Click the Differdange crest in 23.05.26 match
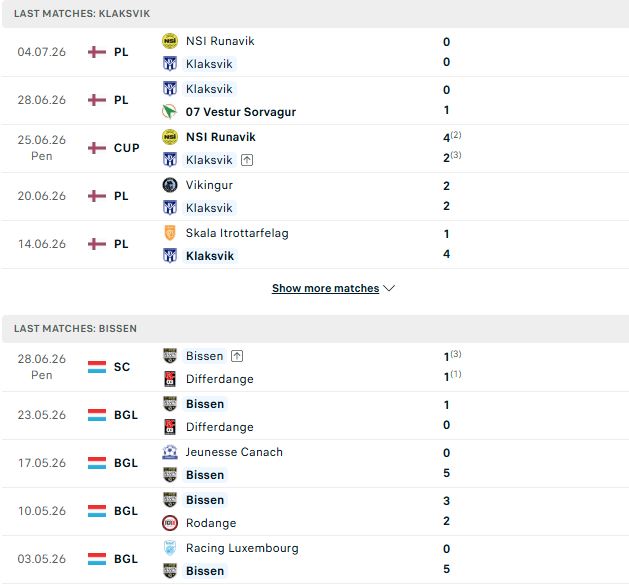The height and width of the screenshot is (585, 629). point(170,427)
